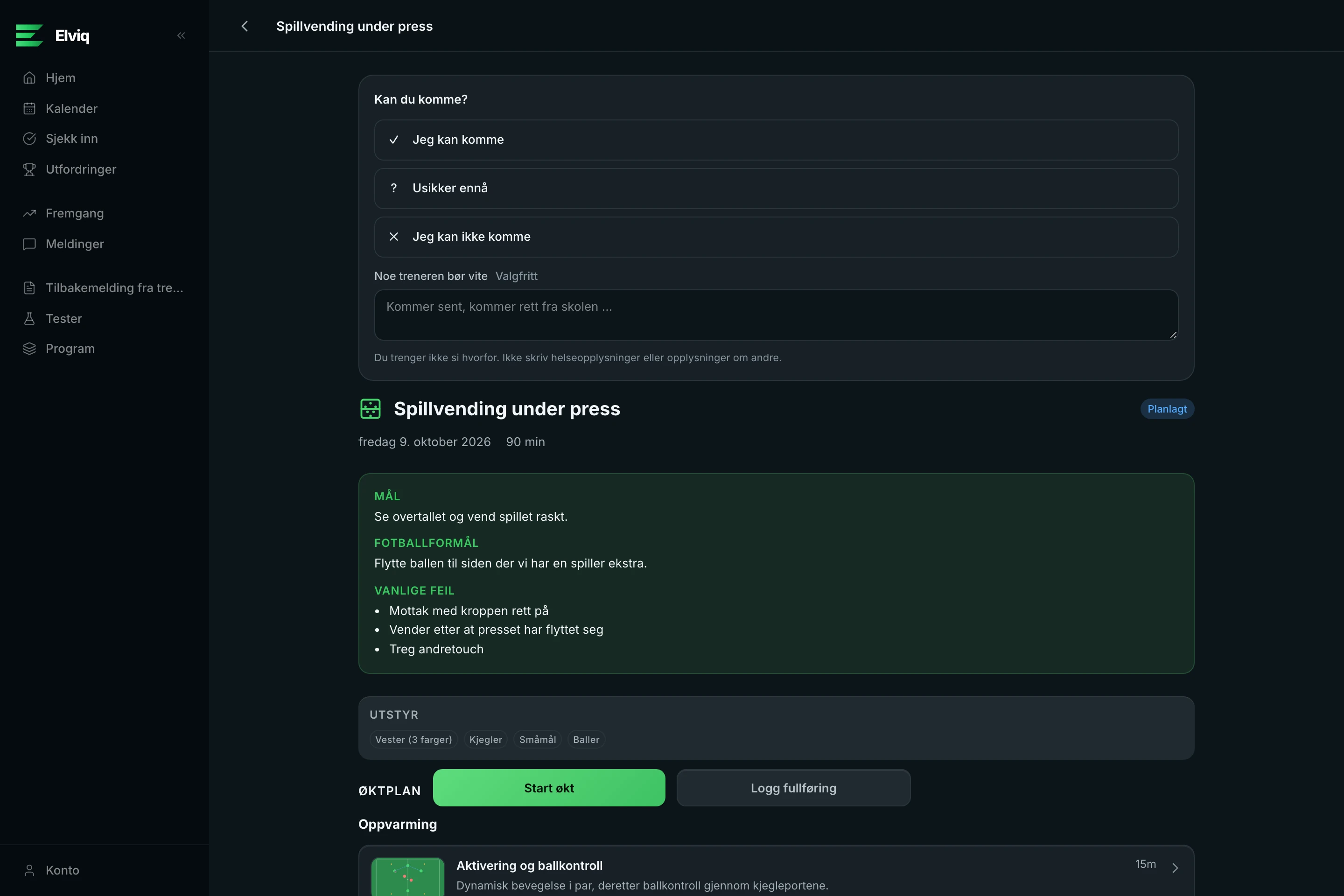Image resolution: width=1344 pixels, height=896 pixels.
Task: Click the Tilbakemelding document icon
Action: [x=29, y=288]
